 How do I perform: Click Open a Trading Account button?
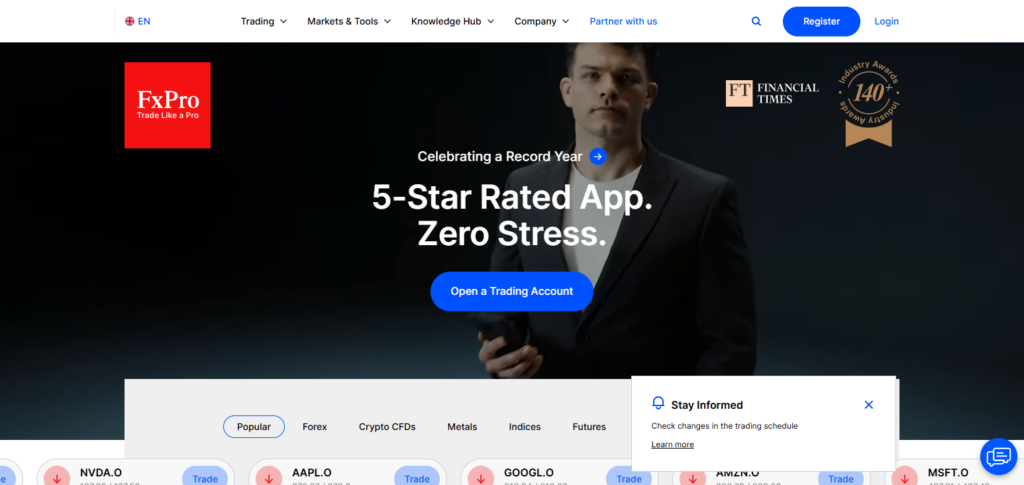point(512,292)
